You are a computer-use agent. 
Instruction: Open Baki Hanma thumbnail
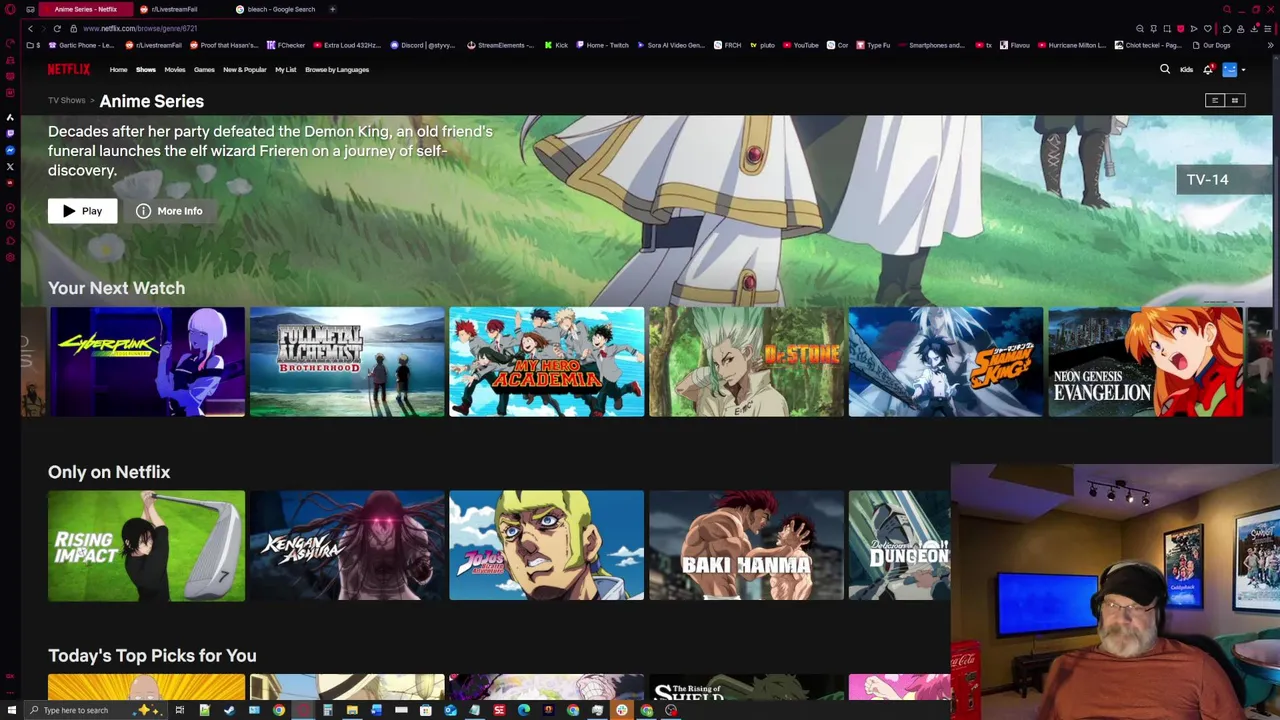click(746, 546)
